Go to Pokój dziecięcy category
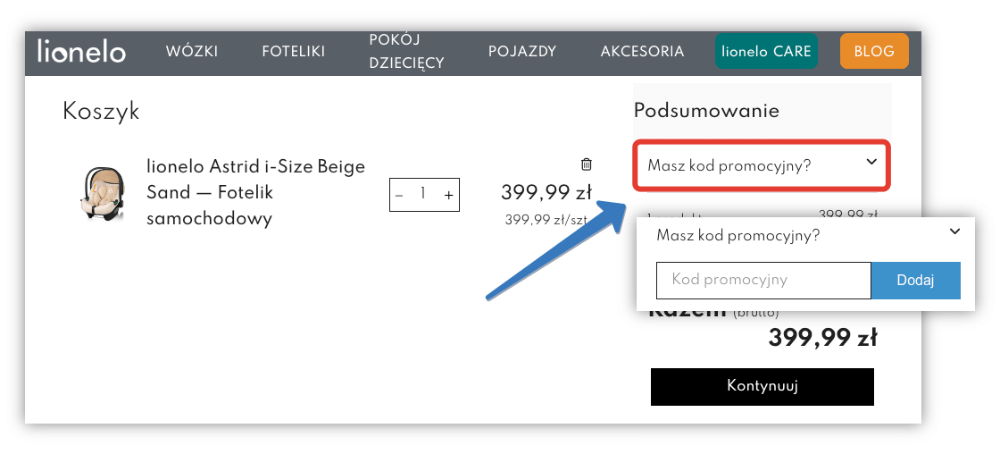1000x454 pixels. coord(406,52)
